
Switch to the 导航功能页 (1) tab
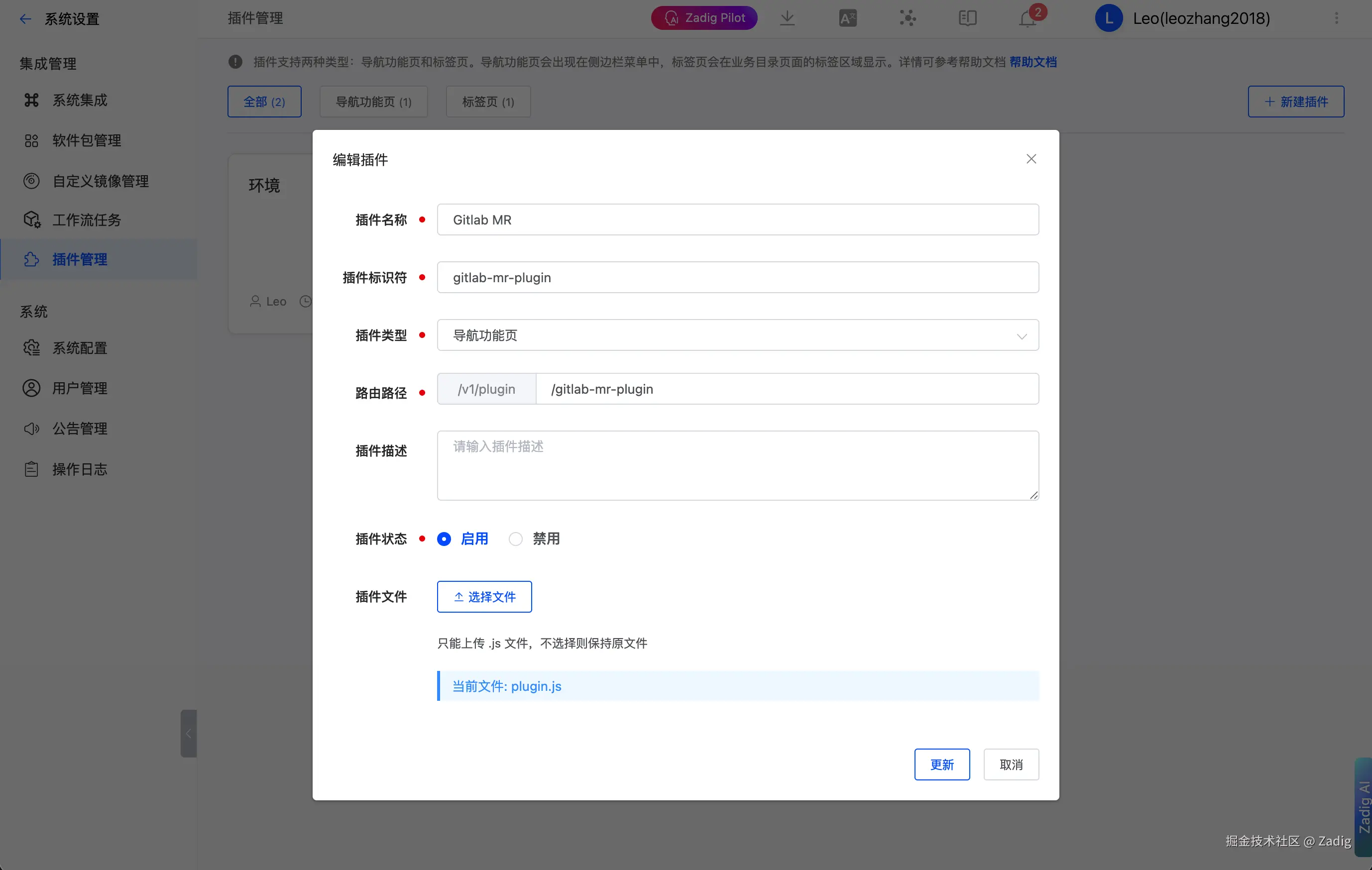click(373, 102)
